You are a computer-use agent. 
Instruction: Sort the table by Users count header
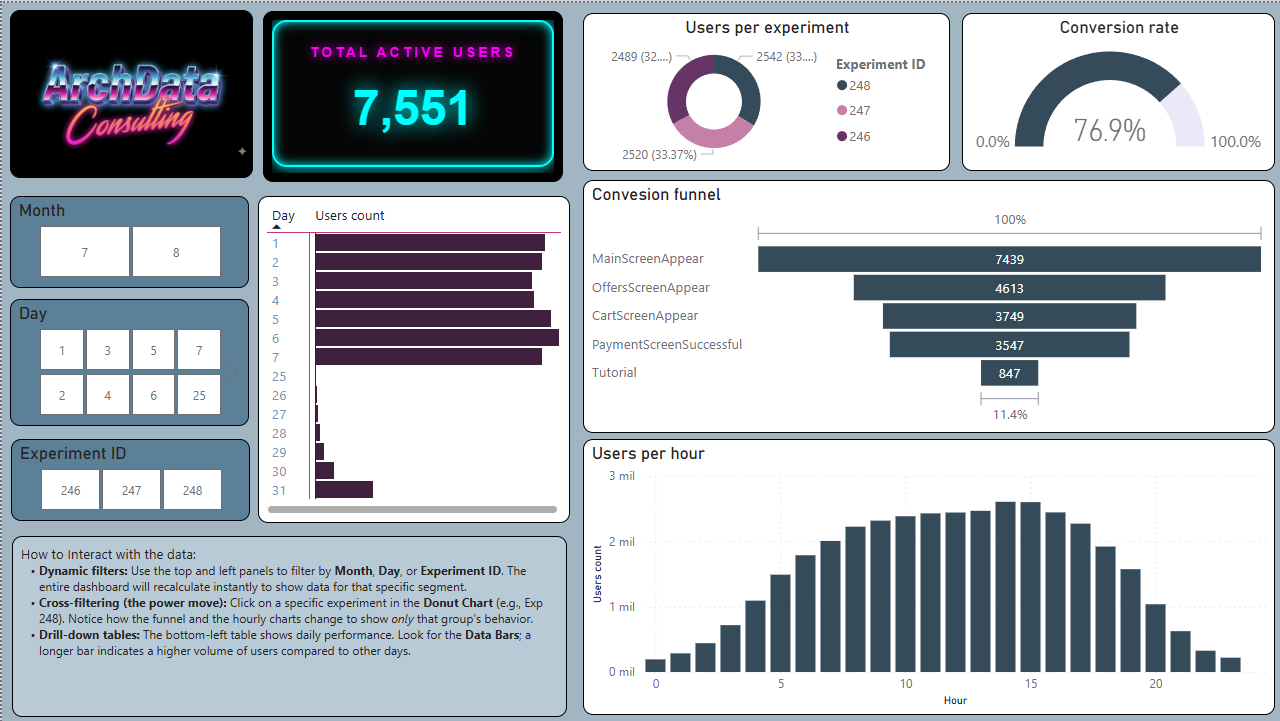click(349, 215)
